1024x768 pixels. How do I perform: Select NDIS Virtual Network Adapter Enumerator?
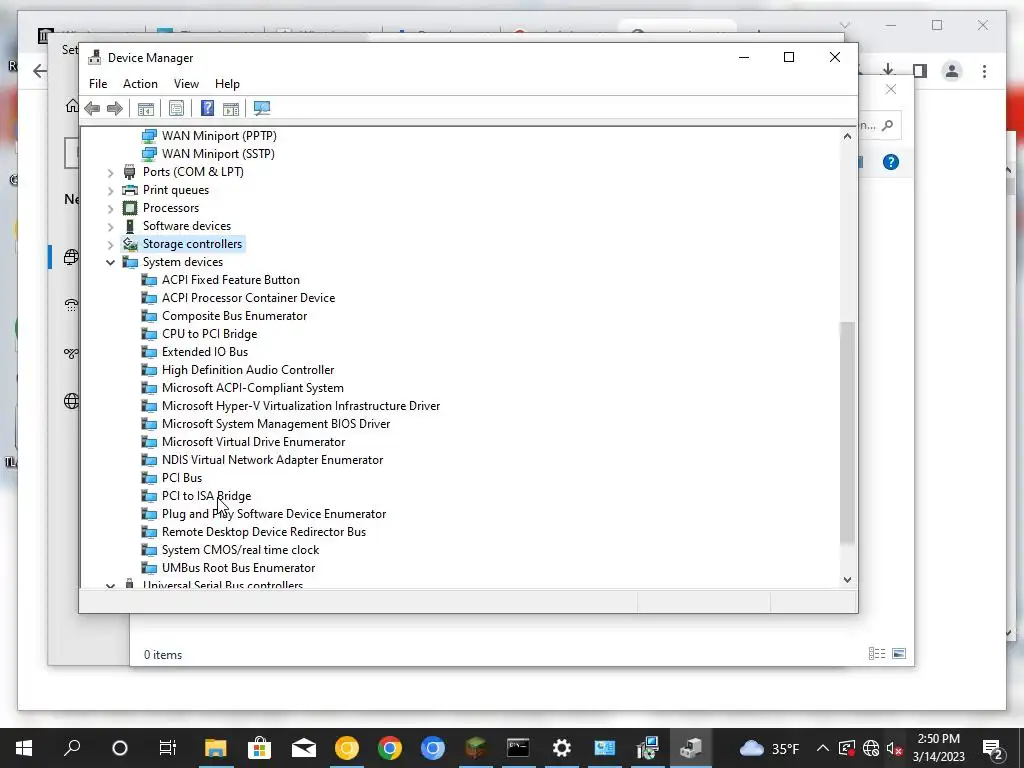pos(272,460)
